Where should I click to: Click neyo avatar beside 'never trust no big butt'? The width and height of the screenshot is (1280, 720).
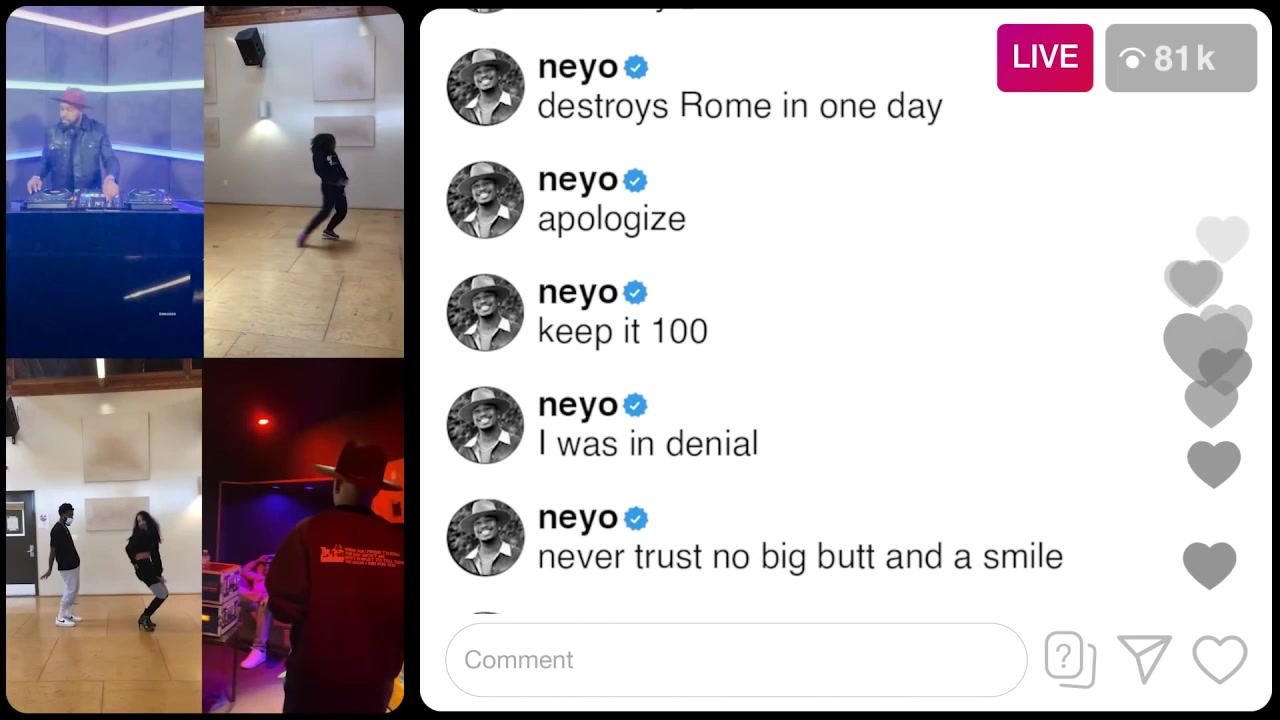(485, 538)
